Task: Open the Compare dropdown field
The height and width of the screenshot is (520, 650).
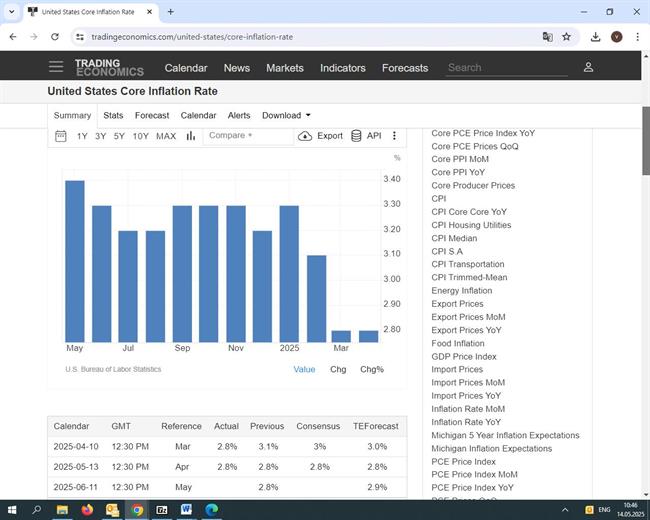Action: click(x=248, y=136)
